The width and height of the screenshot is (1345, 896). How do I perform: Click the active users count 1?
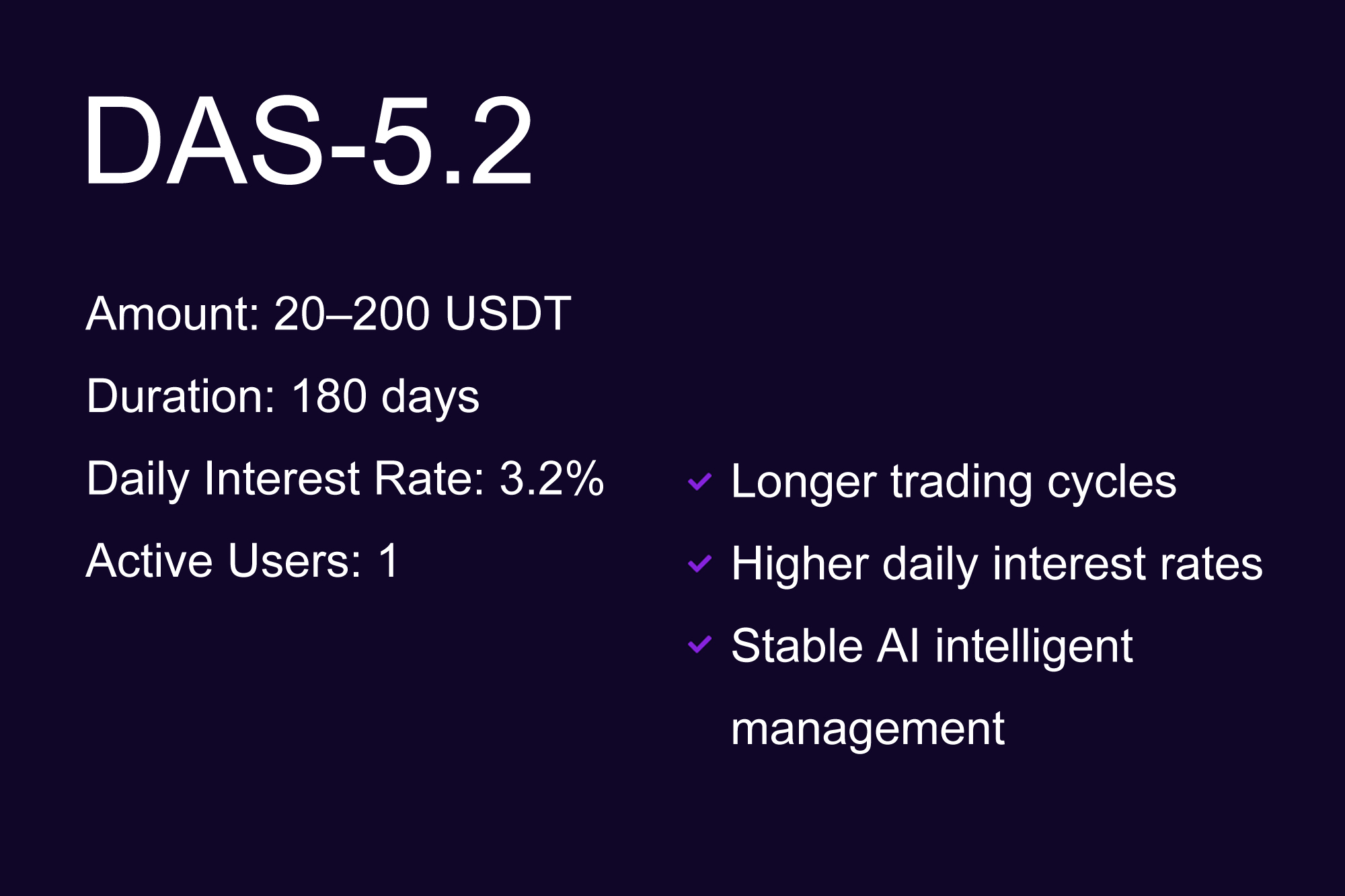389,561
